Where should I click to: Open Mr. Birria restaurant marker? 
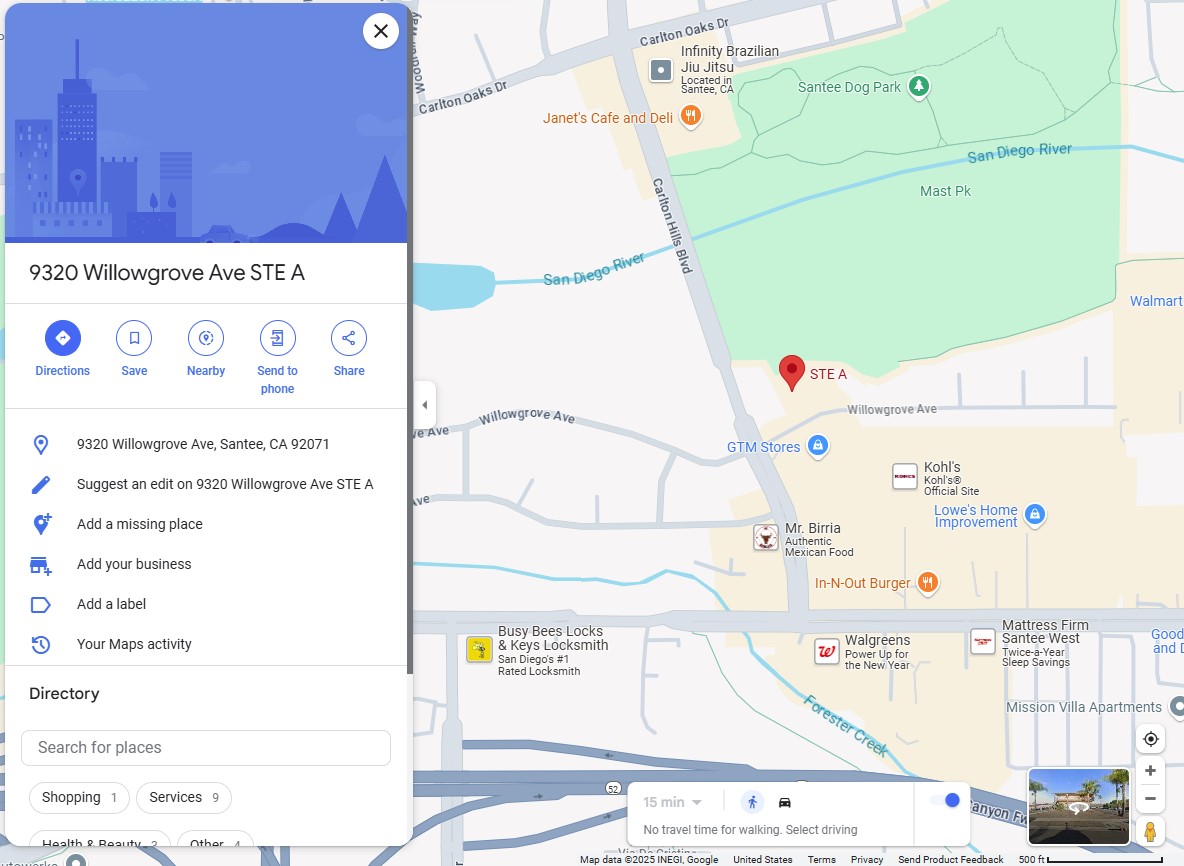pos(766,538)
